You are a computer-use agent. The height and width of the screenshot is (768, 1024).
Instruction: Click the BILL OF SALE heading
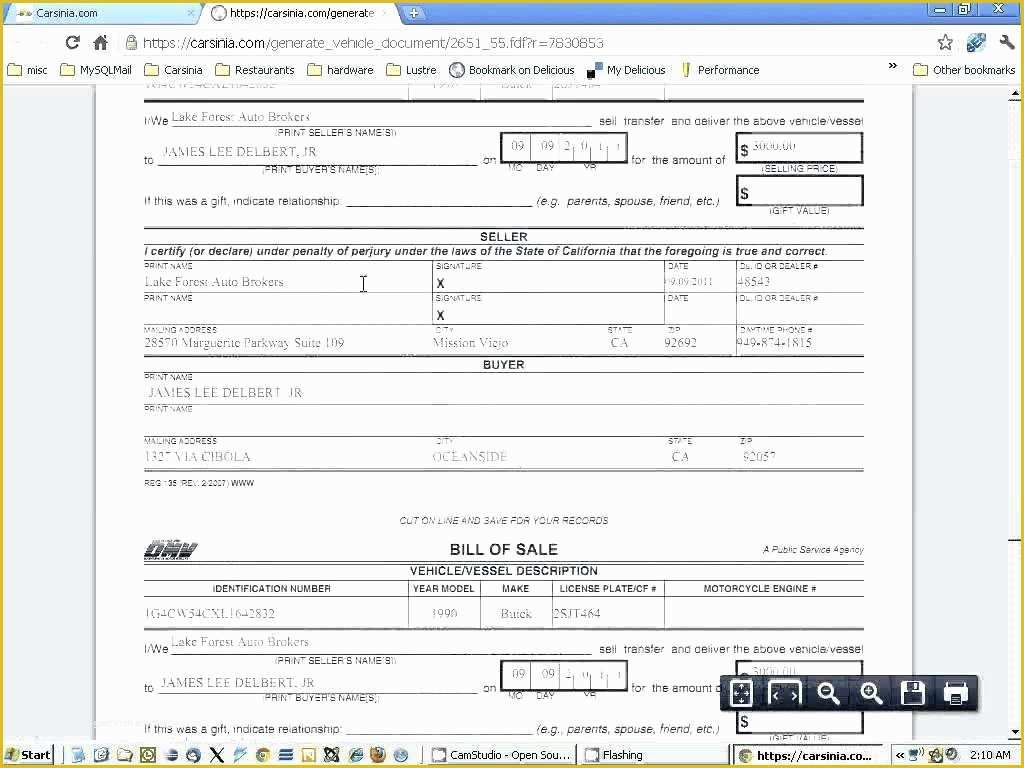pyautogui.click(x=504, y=549)
